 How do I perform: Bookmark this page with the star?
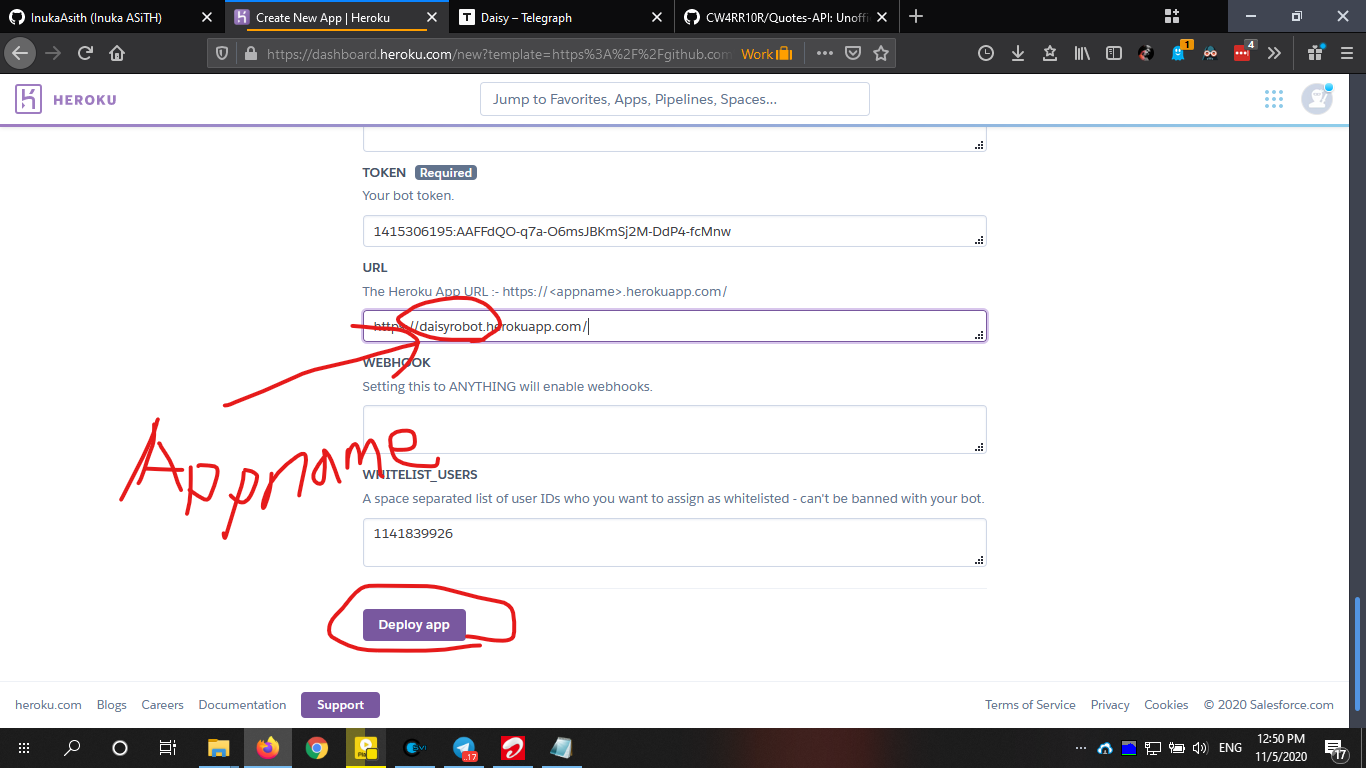click(x=881, y=54)
